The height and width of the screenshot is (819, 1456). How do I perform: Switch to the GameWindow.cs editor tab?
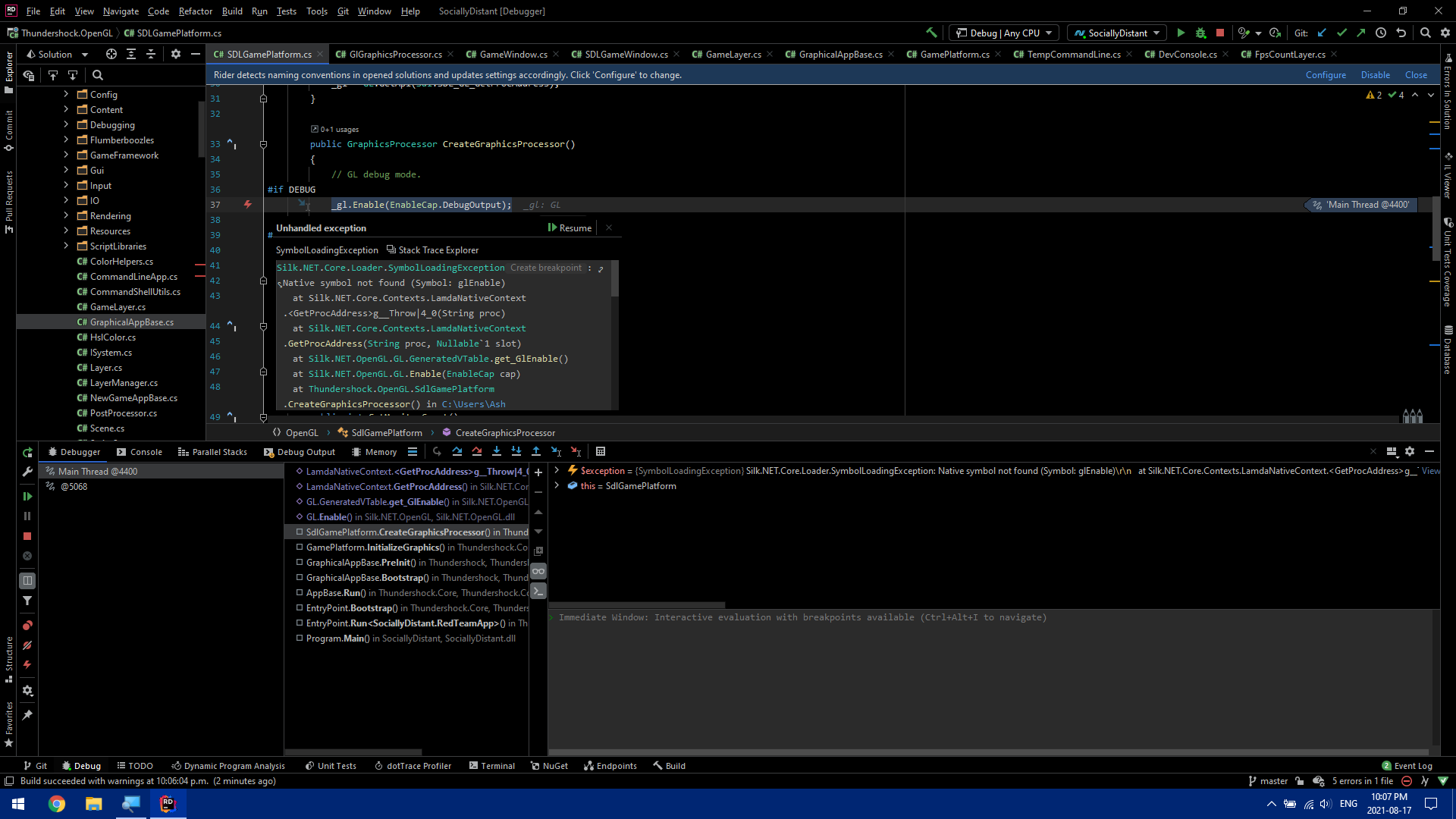tap(513, 55)
